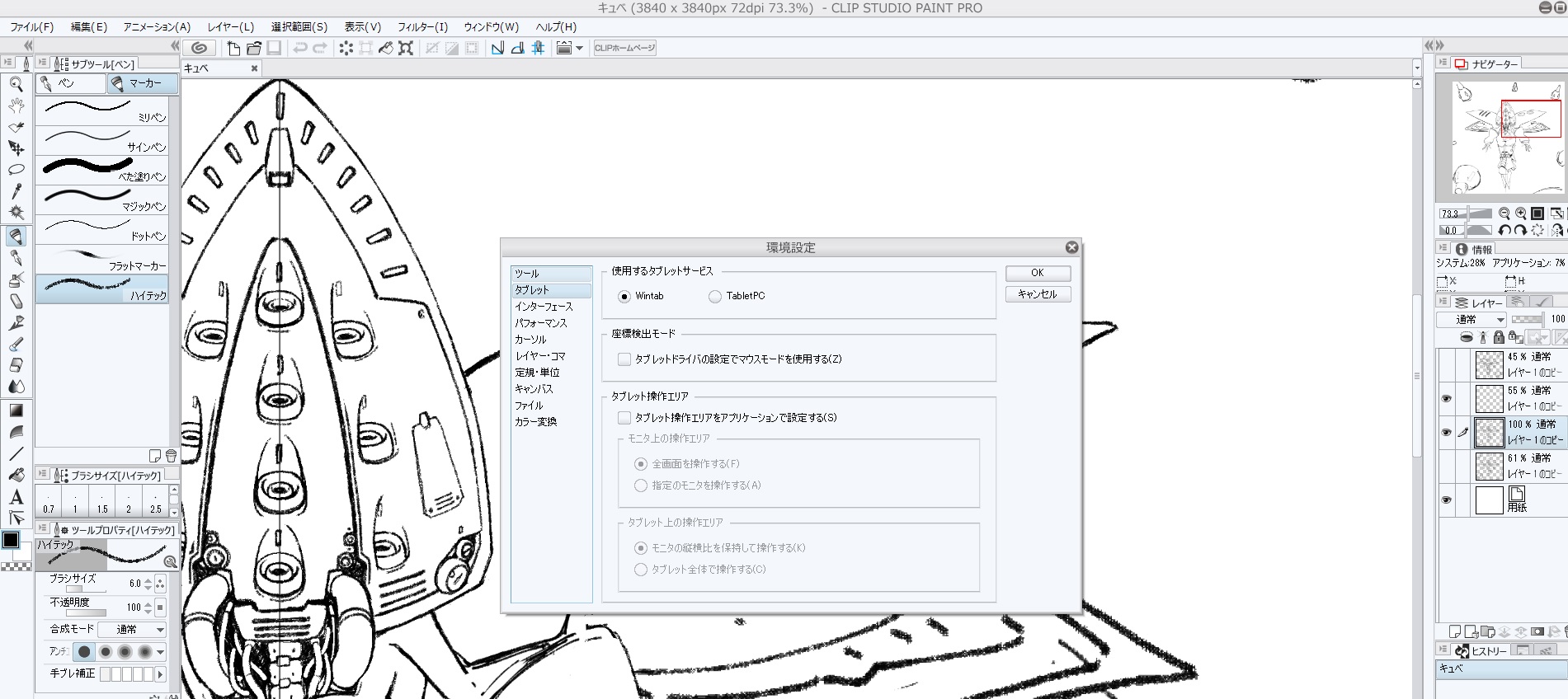Click キャンセル in 環境設定 dialog
Viewport: 1568px width, 699px height.
pyautogui.click(x=1038, y=294)
